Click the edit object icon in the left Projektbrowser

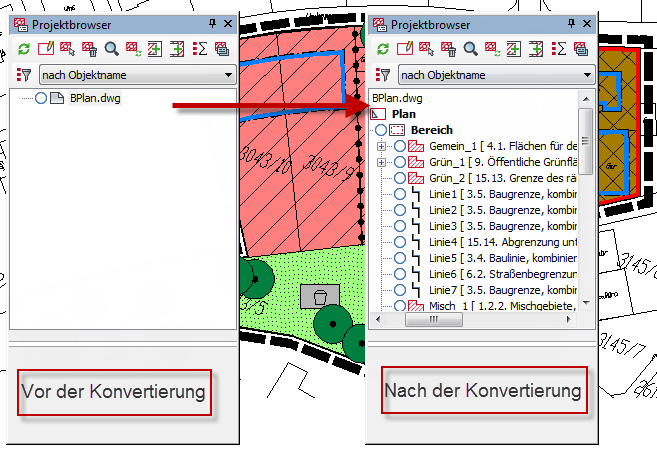[46, 48]
